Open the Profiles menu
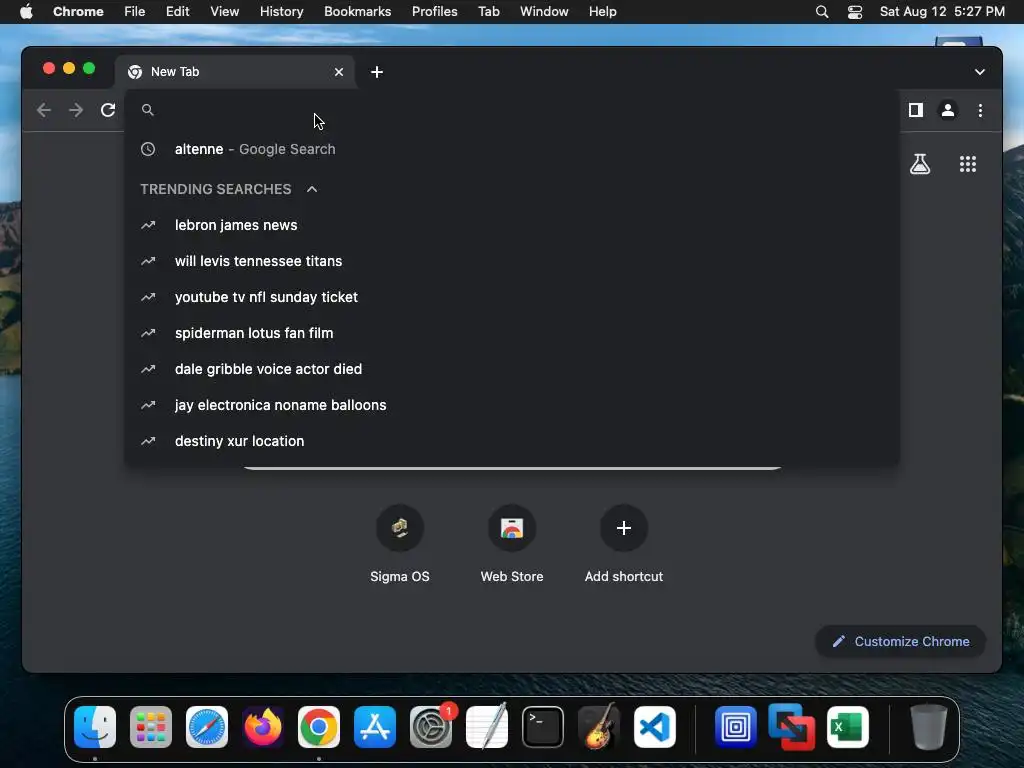 [434, 12]
